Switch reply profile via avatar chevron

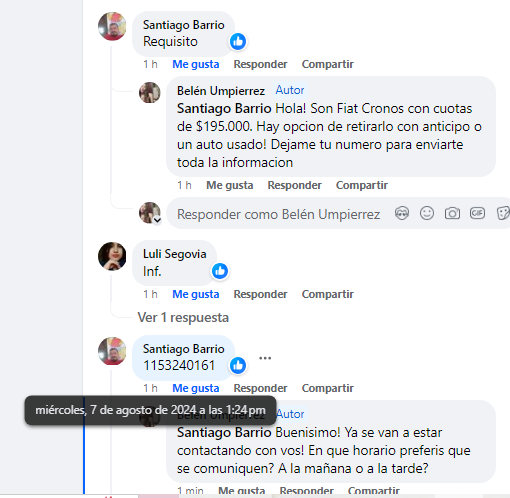(x=157, y=220)
